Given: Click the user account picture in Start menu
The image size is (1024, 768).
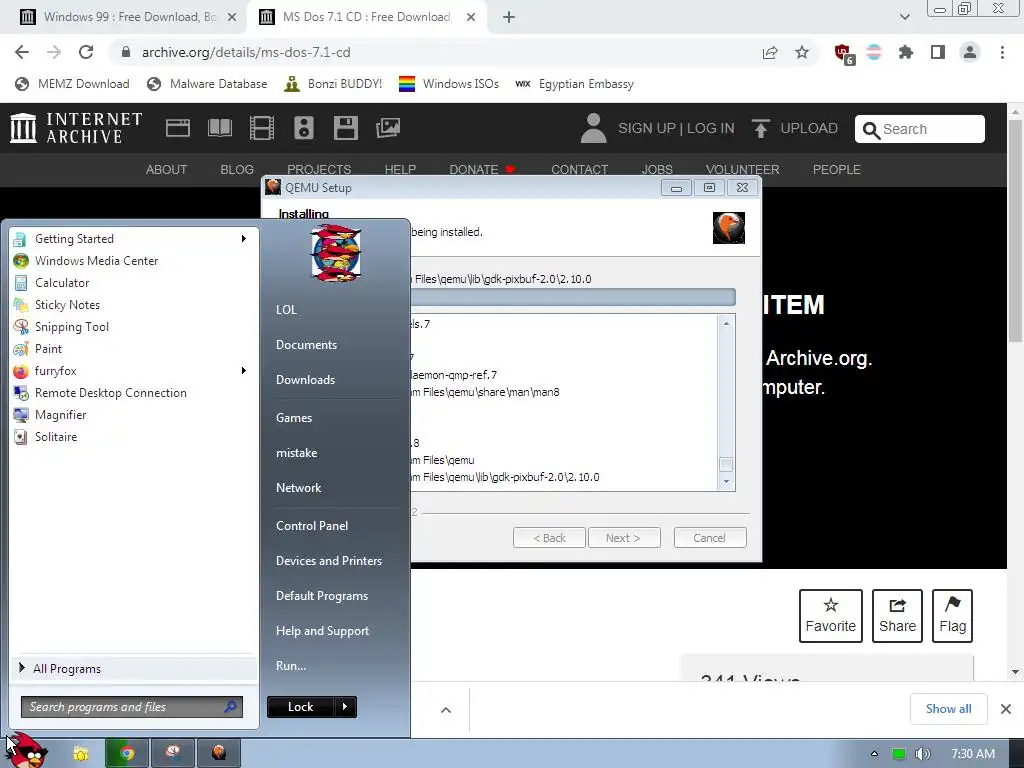Looking at the screenshot, I should coord(335,253).
